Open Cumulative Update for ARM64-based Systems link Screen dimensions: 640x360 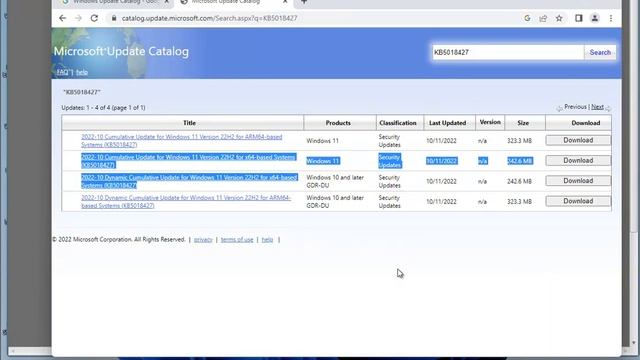click(182, 140)
